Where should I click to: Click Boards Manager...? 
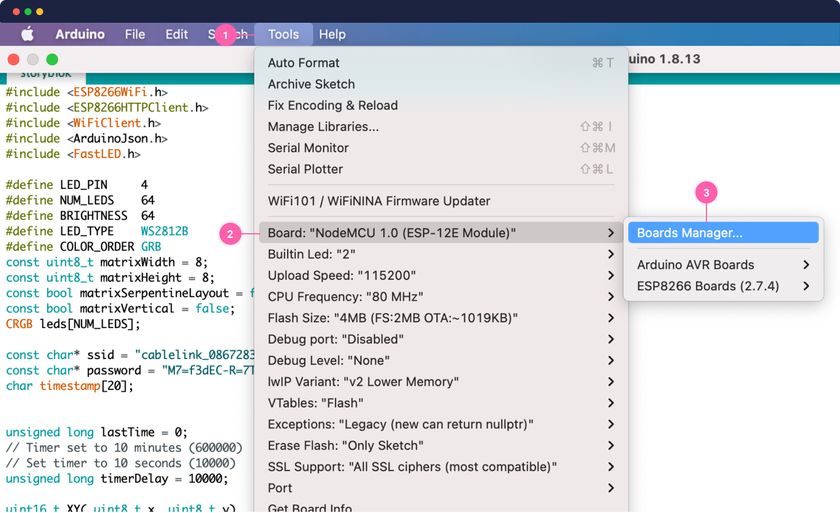[723, 233]
